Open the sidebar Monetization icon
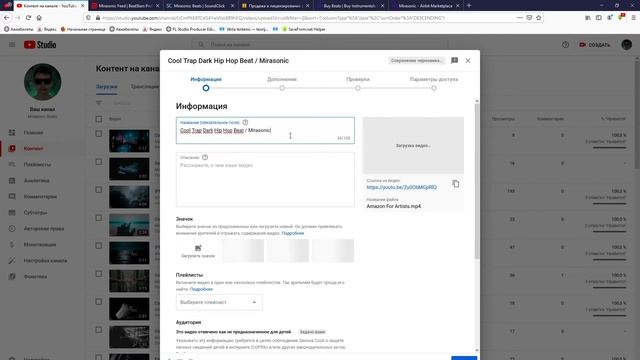Screen dimensions: 640x360 [12, 244]
